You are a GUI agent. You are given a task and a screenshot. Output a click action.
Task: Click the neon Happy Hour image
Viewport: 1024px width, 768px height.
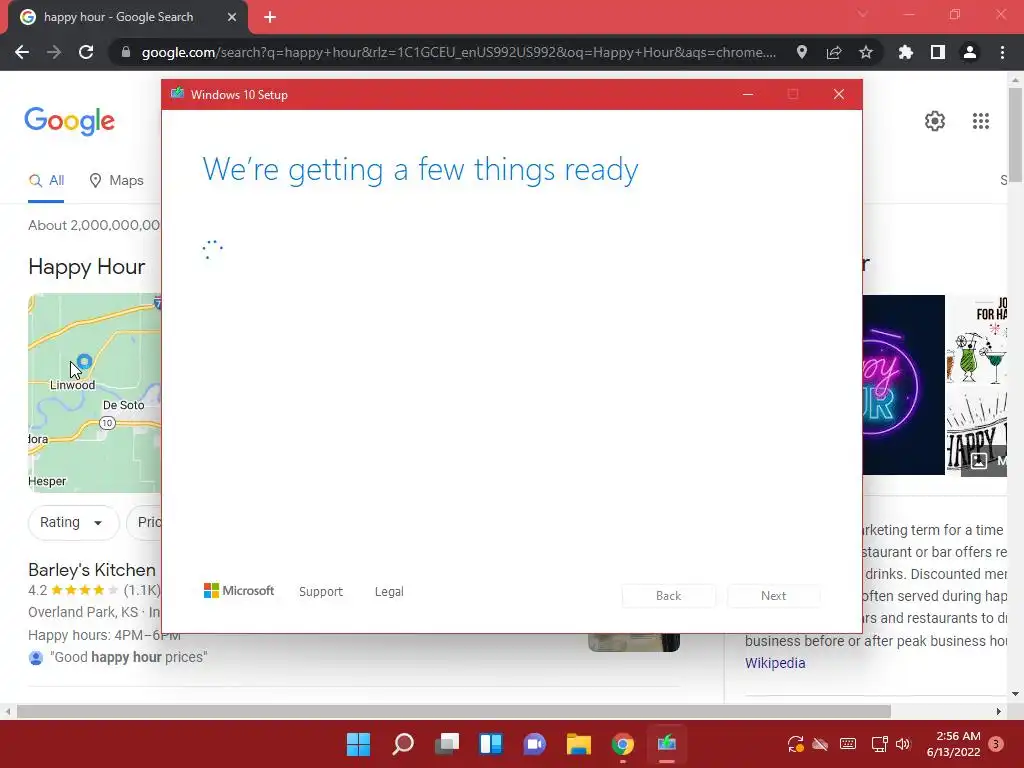pos(903,385)
